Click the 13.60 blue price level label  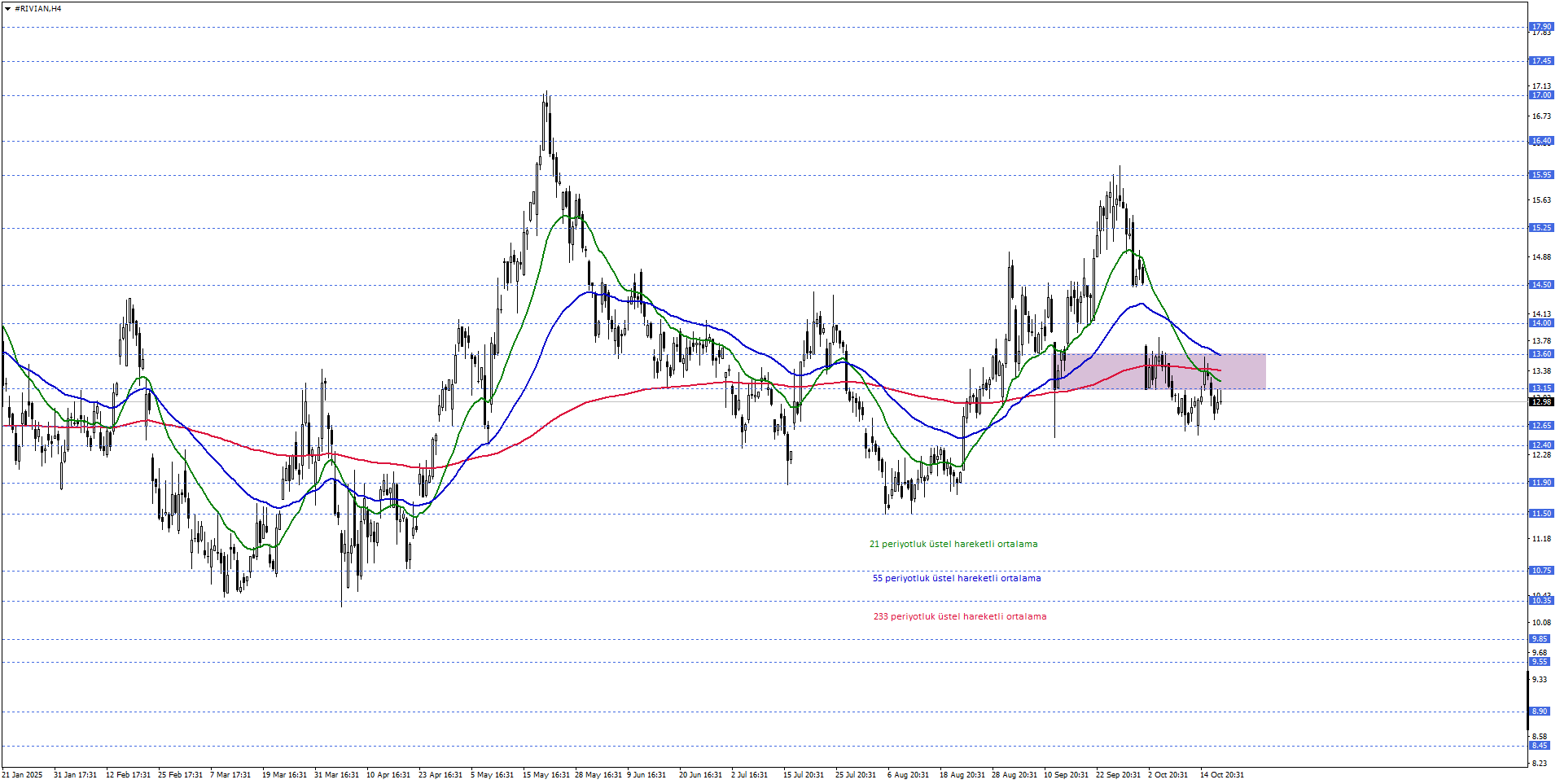(x=1540, y=354)
